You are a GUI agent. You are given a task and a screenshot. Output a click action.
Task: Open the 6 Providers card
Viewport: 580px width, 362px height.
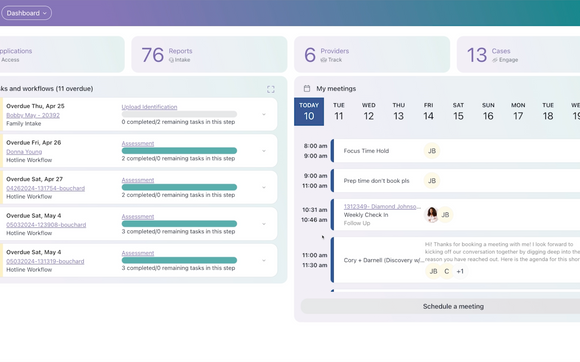(372, 54)
